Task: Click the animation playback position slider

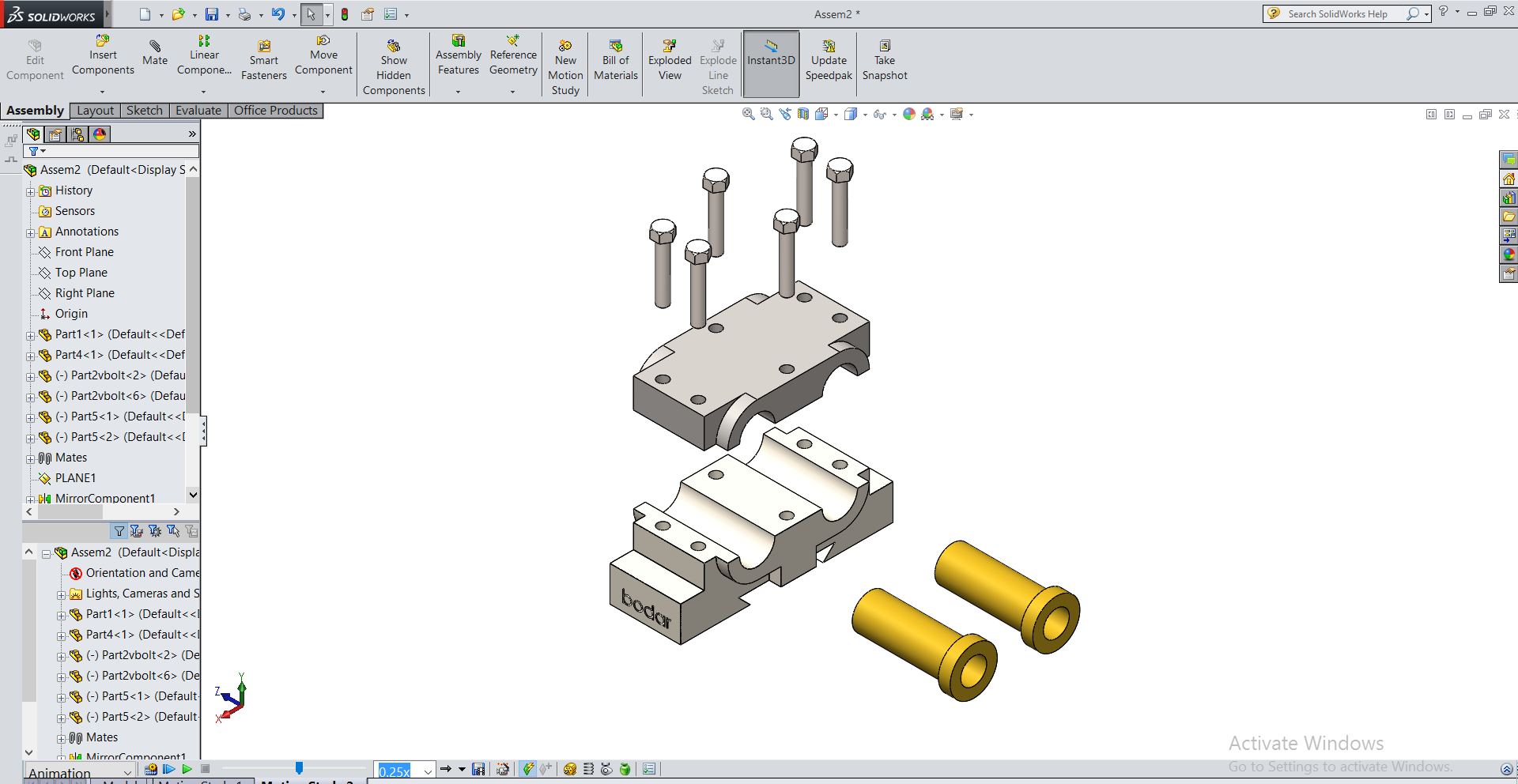Action: coord(299,768)
